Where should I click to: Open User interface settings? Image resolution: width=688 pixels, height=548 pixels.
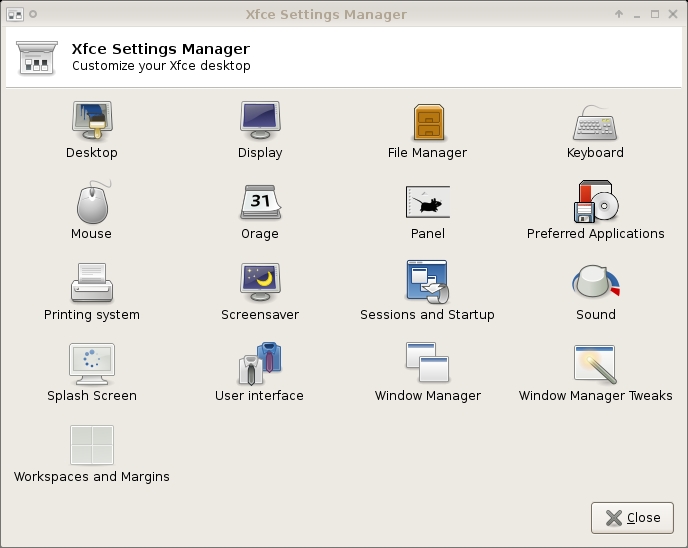(260, 365)
